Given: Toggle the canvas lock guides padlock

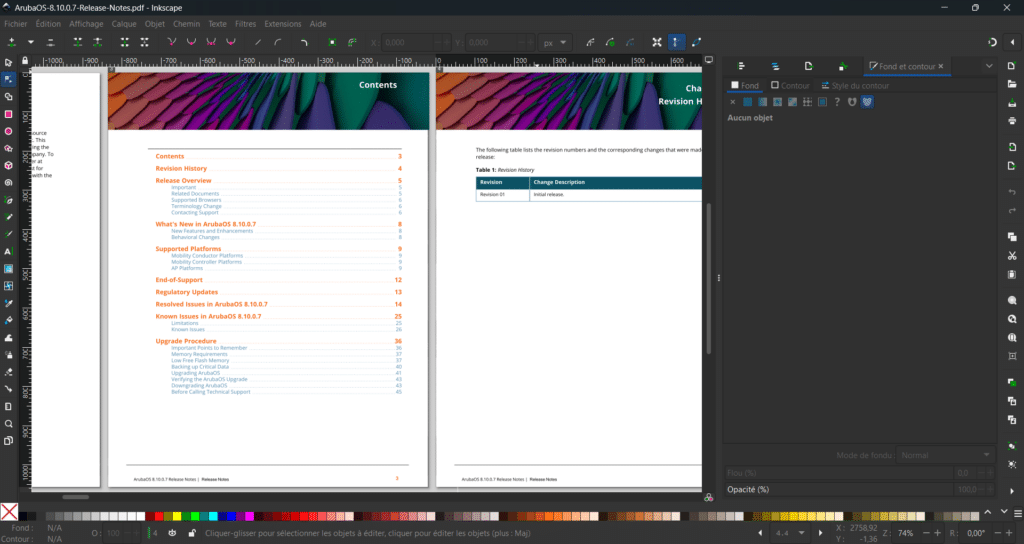Looking at the screenshot, I should 25,61.
